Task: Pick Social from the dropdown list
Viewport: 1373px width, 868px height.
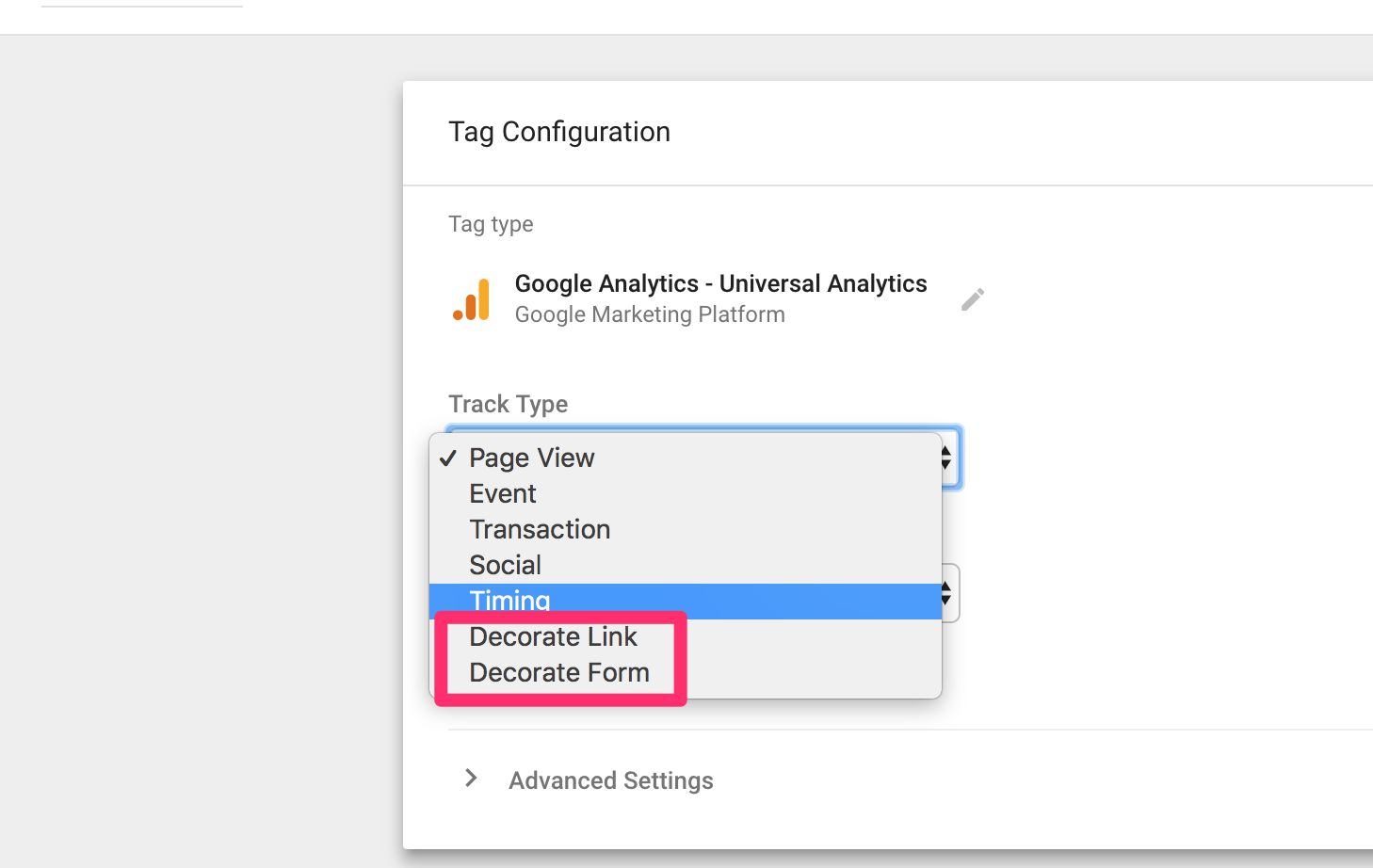Action: (686, 565)
